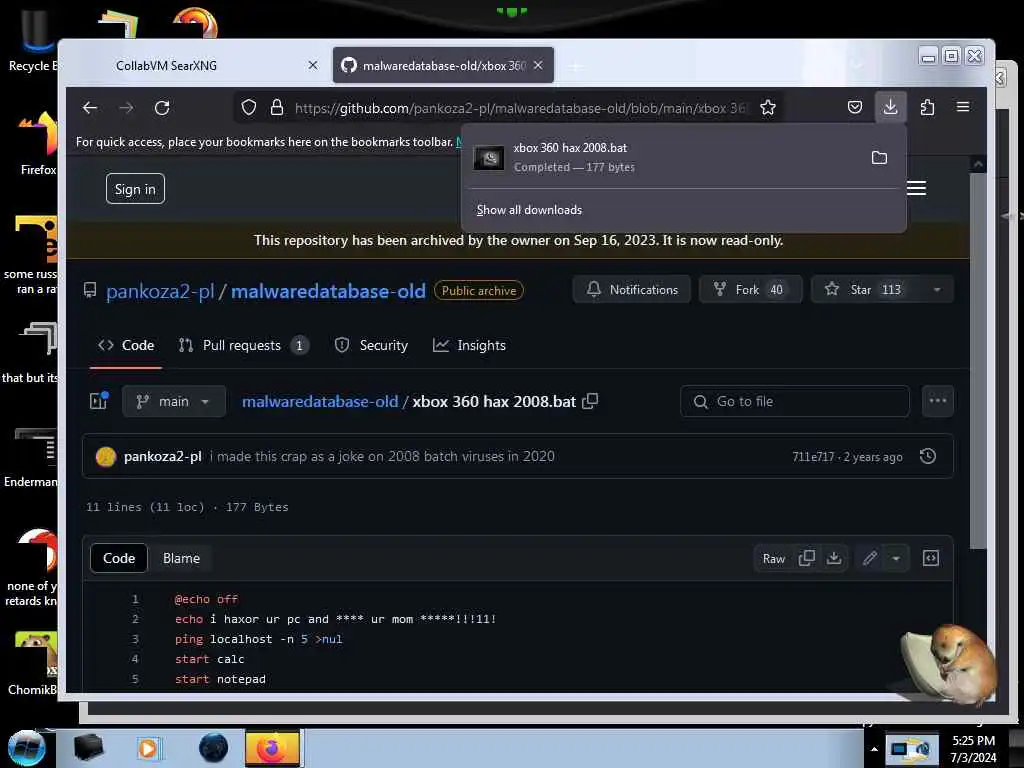Bookmark this page with the star icon
Viewport: 1024px width, 768px height.
pos(768,108)
